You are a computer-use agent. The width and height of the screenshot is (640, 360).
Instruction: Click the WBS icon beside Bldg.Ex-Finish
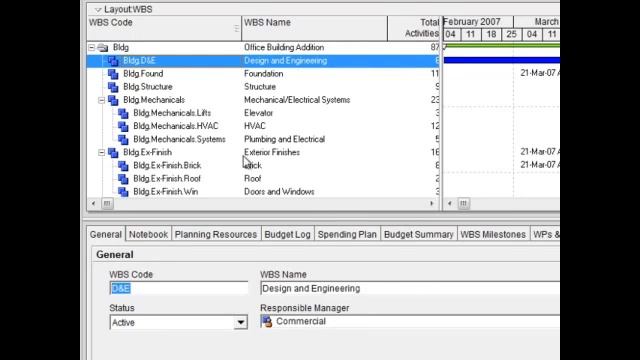click(113, 152)
